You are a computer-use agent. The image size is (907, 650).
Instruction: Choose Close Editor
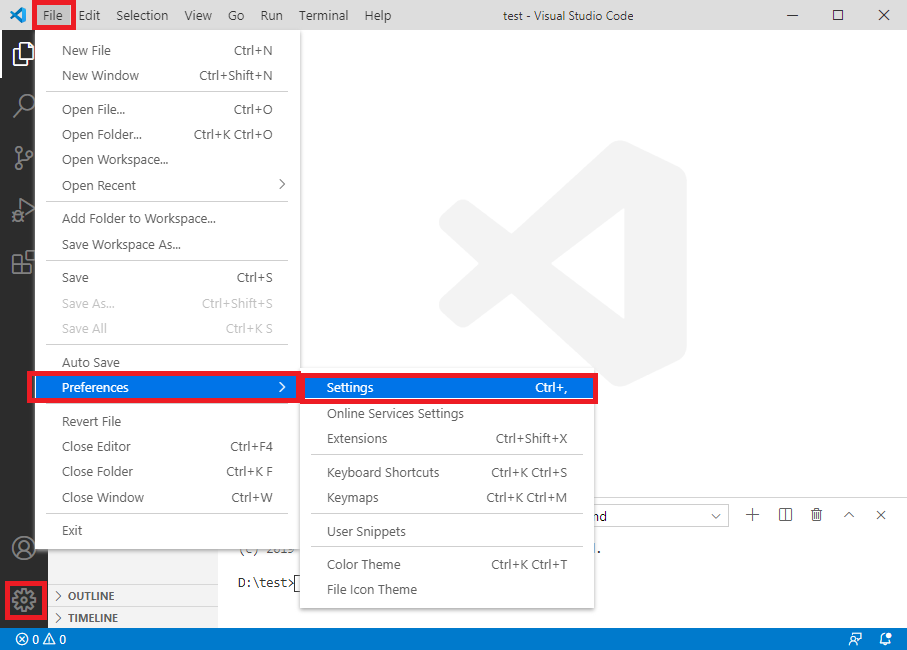tap(167, 446)
